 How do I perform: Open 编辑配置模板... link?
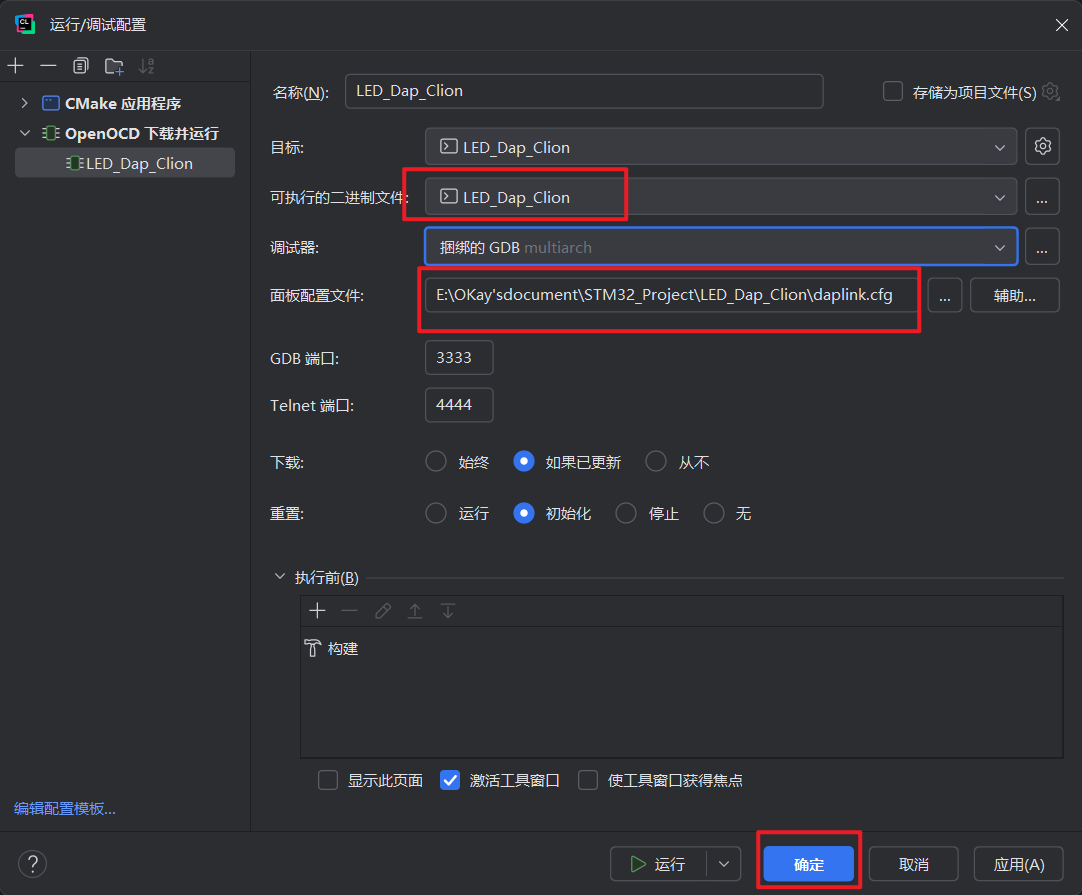65,808
